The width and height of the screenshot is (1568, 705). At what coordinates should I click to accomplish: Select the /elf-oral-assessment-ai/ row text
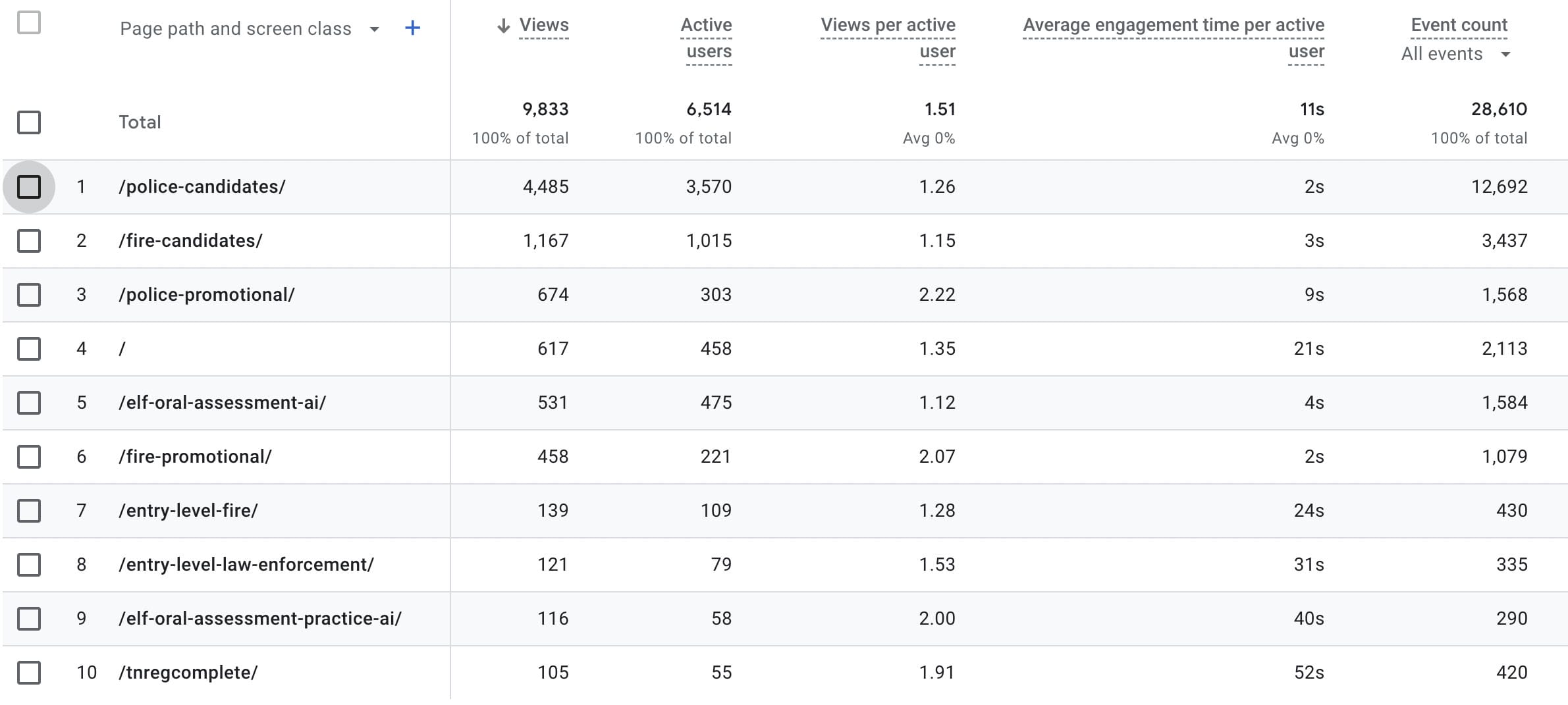222,403
